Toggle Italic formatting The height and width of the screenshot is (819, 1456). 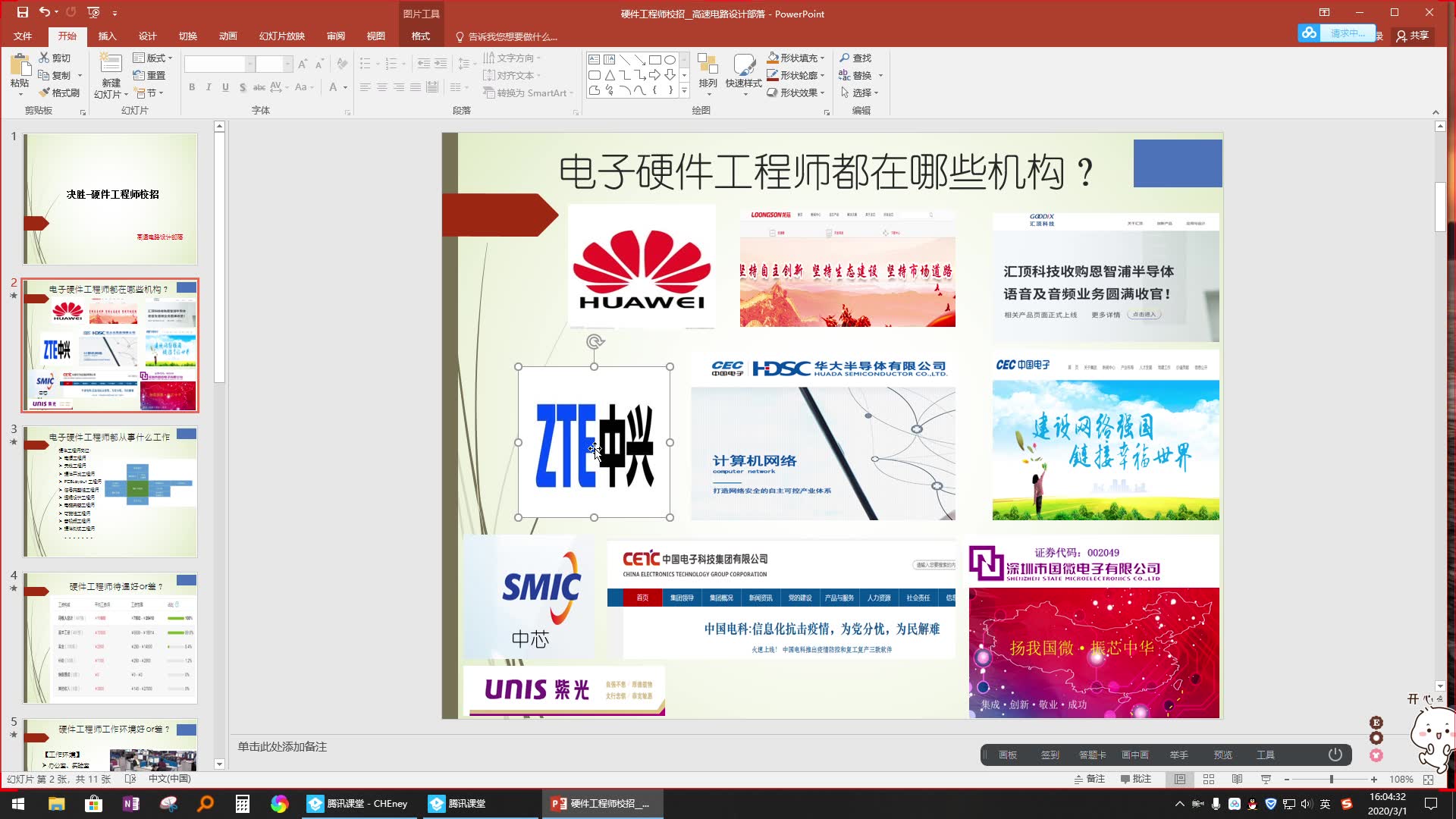click(209, 87)
